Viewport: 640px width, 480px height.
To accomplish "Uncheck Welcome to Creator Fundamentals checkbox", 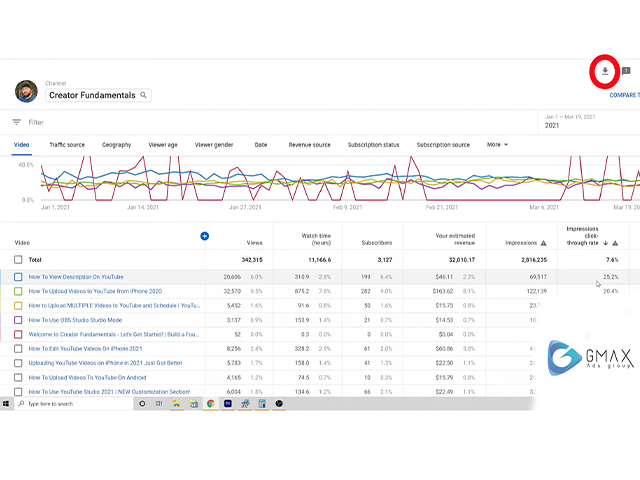I will (x=18, y=334).
